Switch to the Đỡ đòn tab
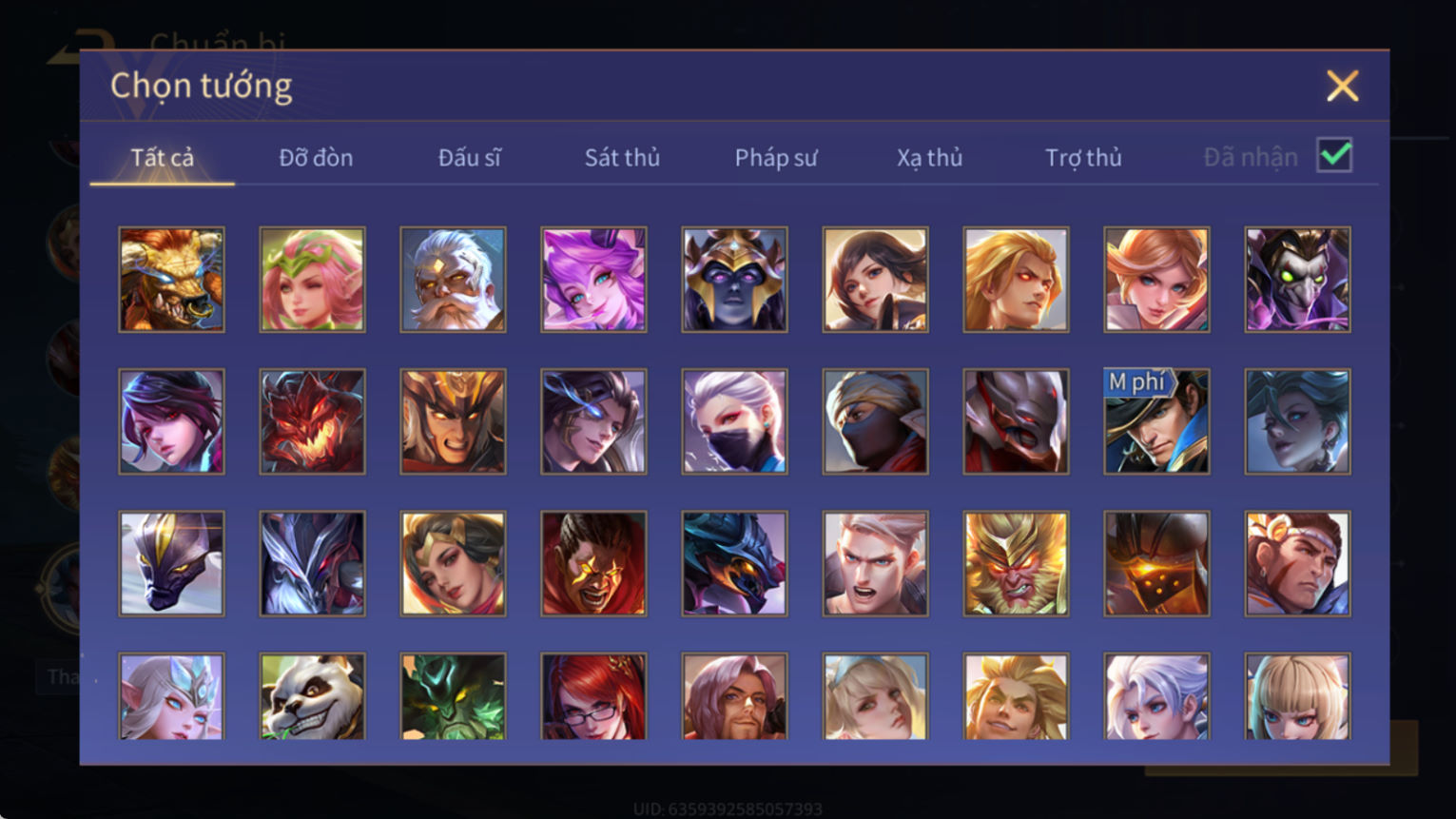 click(x=316, y=157)
